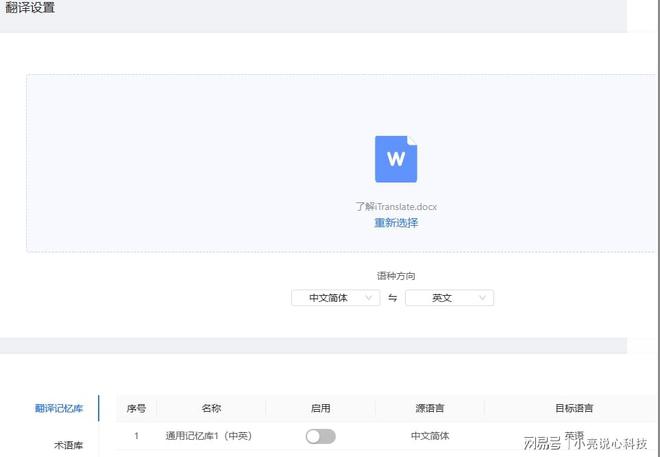The image size is (660, 457).
Task: Click the 了解iTranslate.docx file name
Action: pos(396,207)
